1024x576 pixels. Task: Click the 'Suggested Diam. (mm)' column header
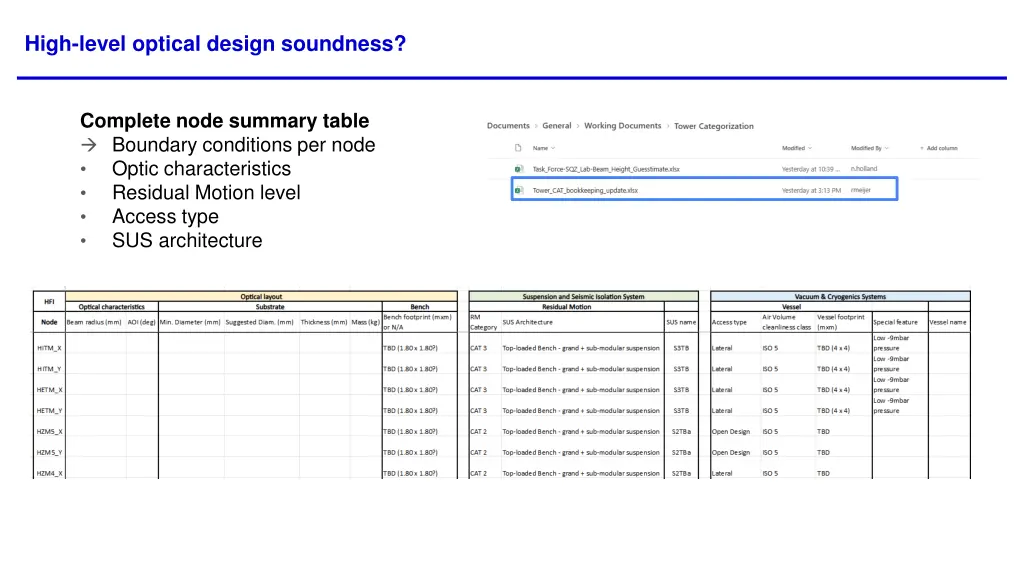[259, 322]
